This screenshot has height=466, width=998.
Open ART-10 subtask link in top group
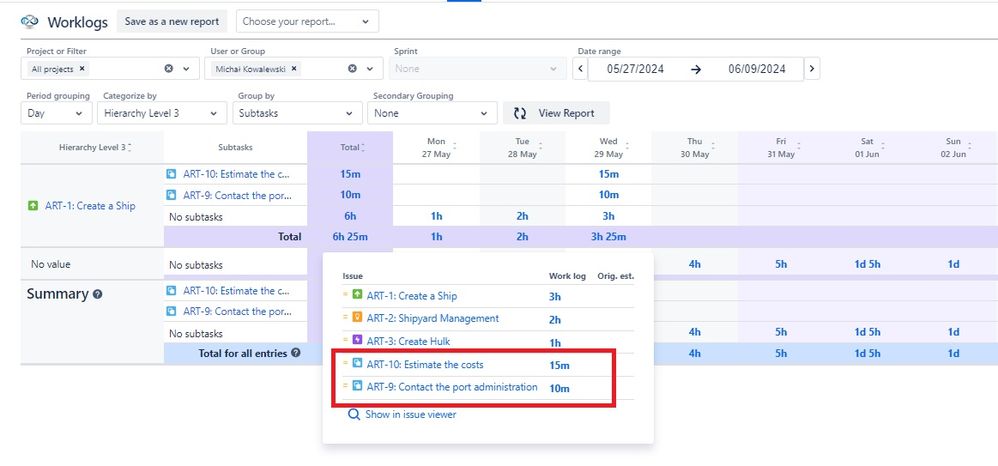[237, 174]
